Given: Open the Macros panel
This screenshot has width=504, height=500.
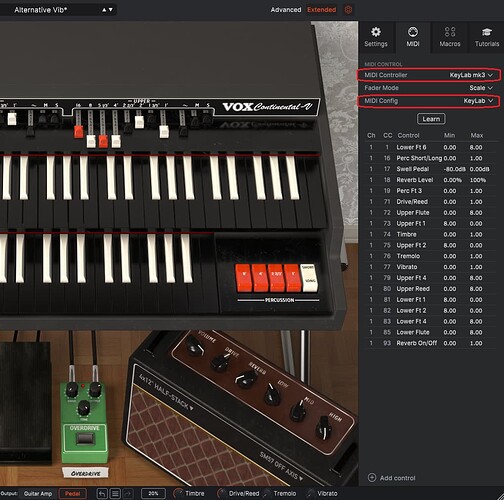Looking at the screenshot, I should pyautogui.click(x=450, y=37).
